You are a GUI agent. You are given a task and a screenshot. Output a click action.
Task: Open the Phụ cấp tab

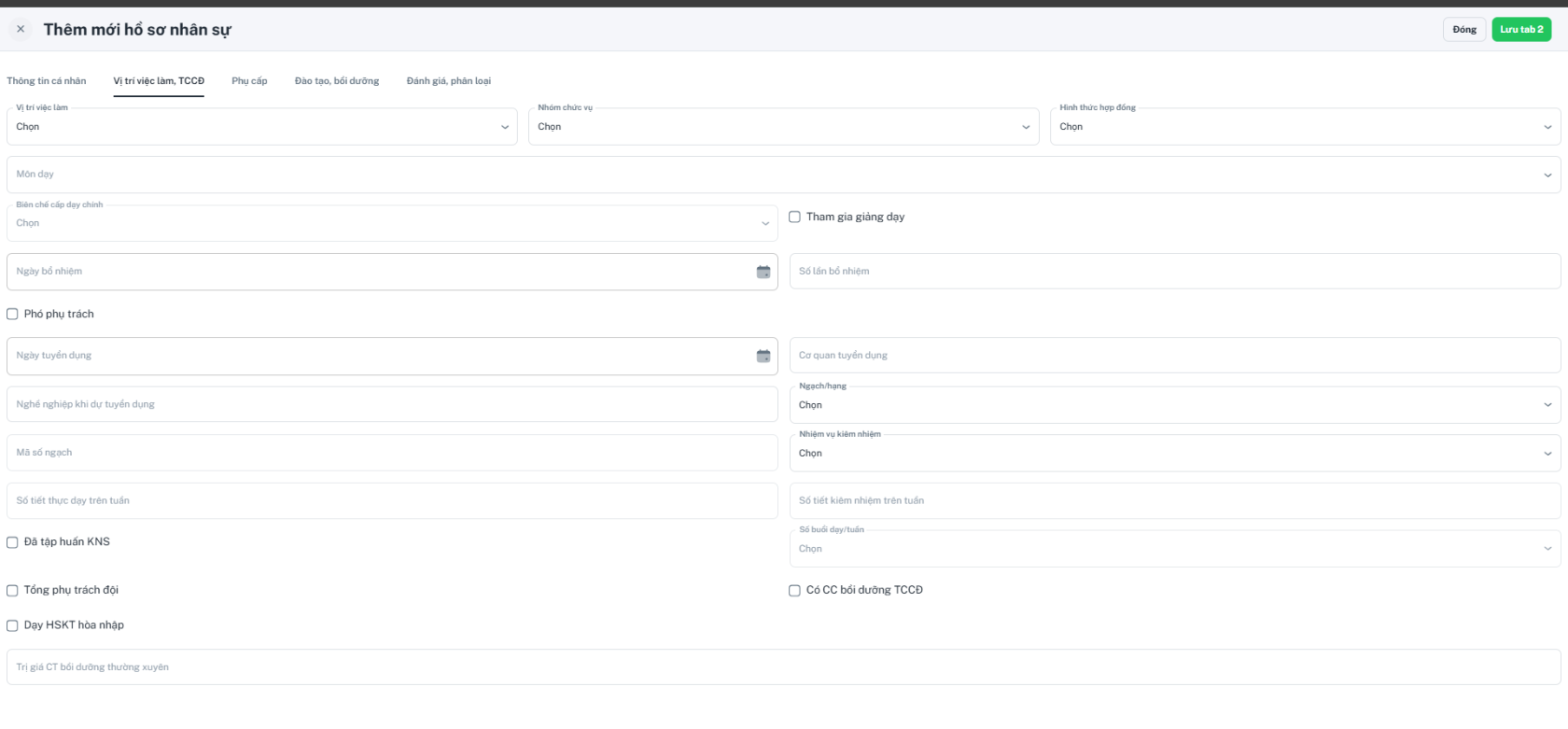(249, 81)
